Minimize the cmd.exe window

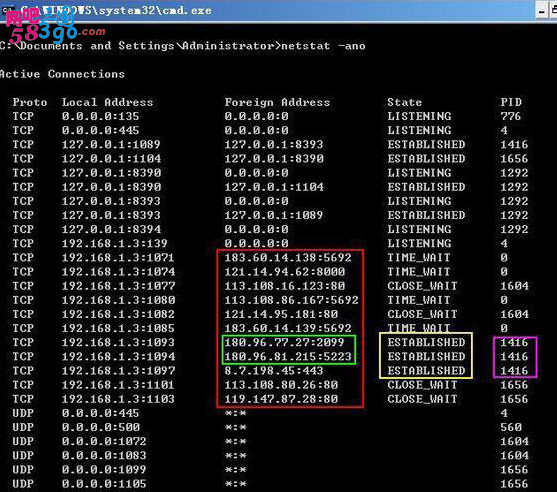tap(541, 11)
